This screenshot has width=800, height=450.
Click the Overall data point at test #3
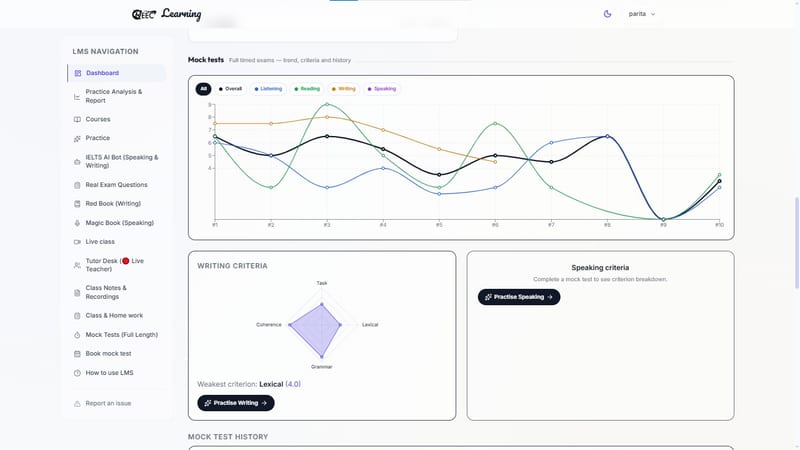[327, 136]
